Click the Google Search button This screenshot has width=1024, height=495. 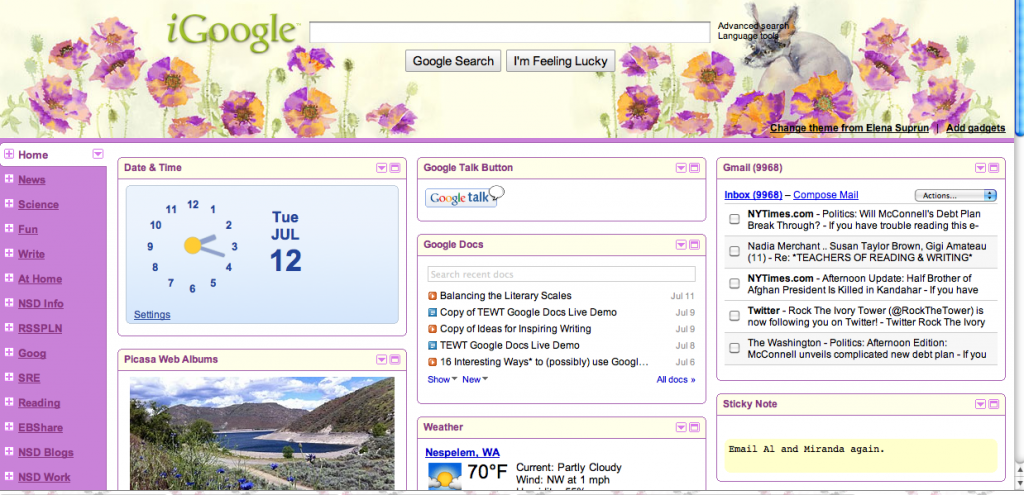[453, 61]
